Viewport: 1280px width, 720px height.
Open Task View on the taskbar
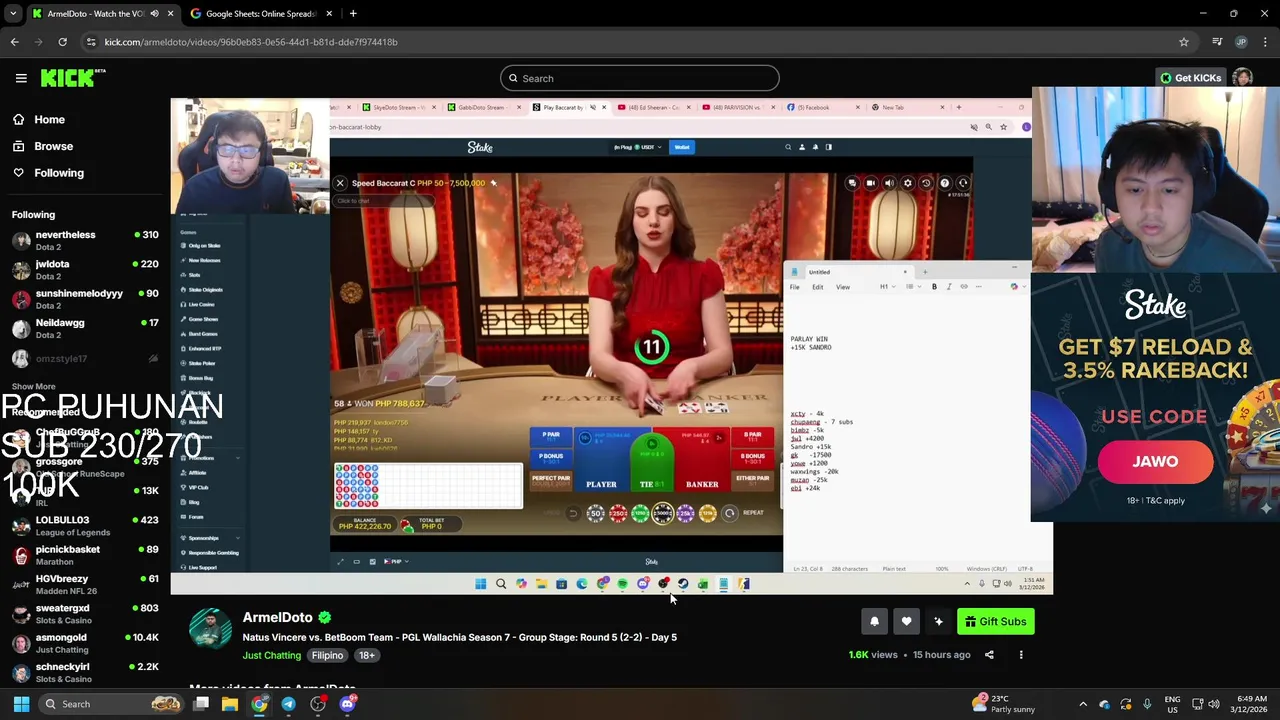pos(201,704)
